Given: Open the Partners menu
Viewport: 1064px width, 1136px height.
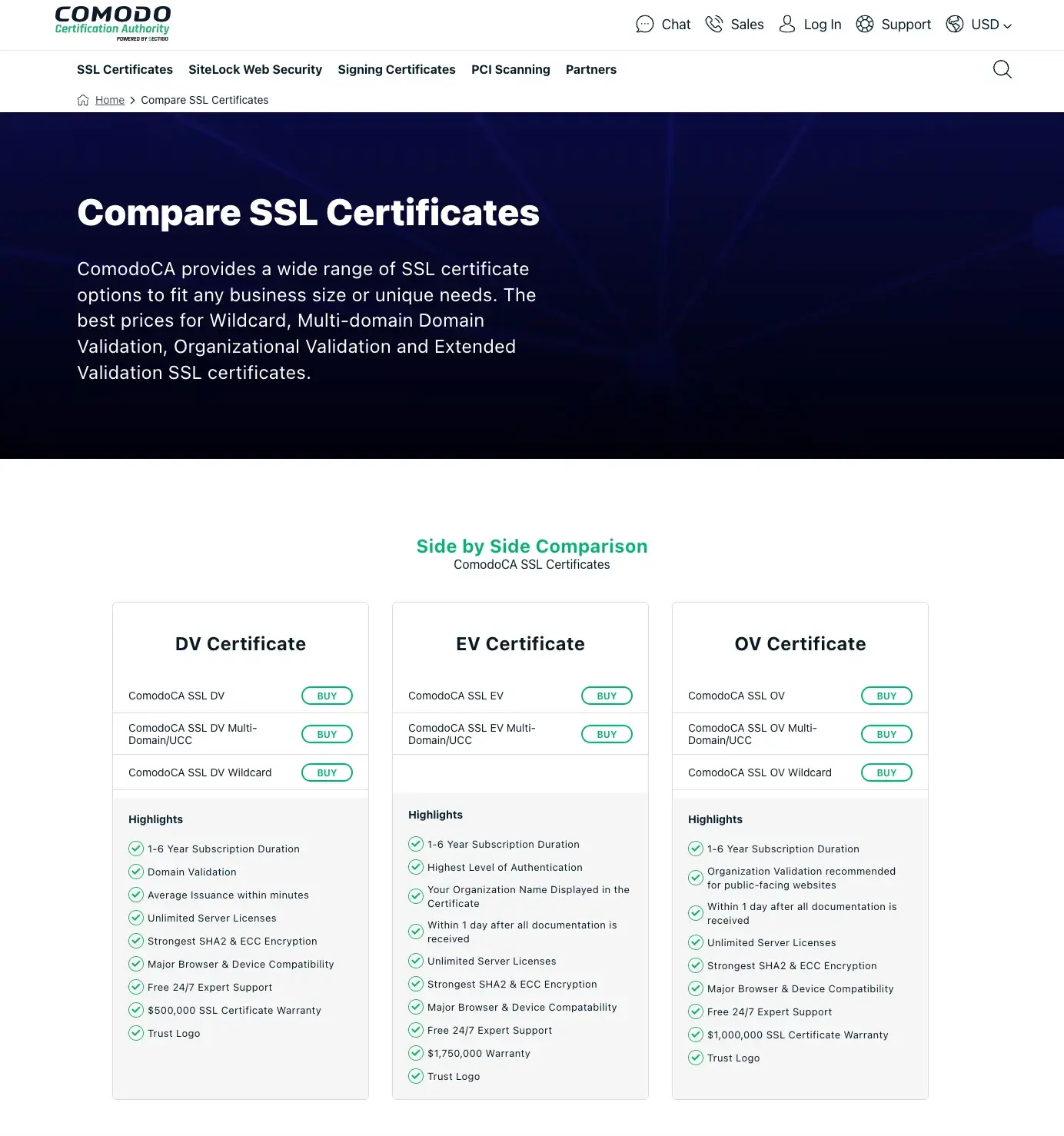Looking at the screenshot, I should (591, 69).
